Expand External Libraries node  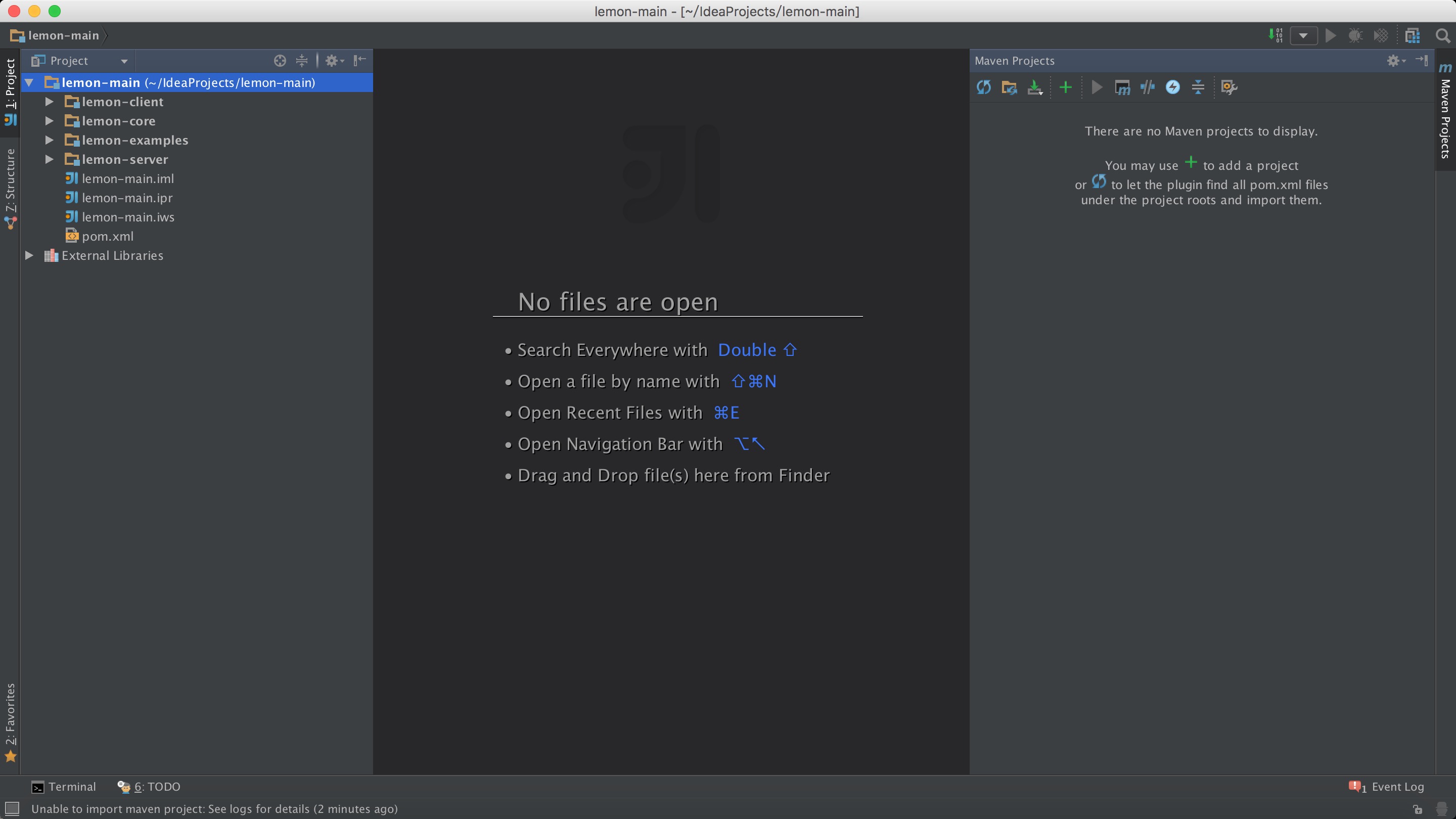29,255
